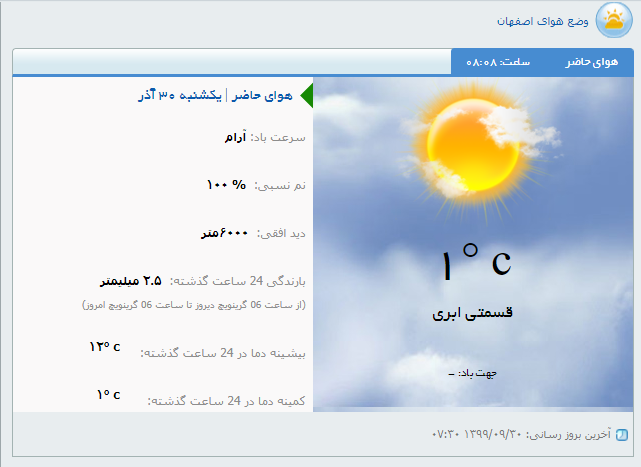Click the small clock icon by last update

coord(622,435)
